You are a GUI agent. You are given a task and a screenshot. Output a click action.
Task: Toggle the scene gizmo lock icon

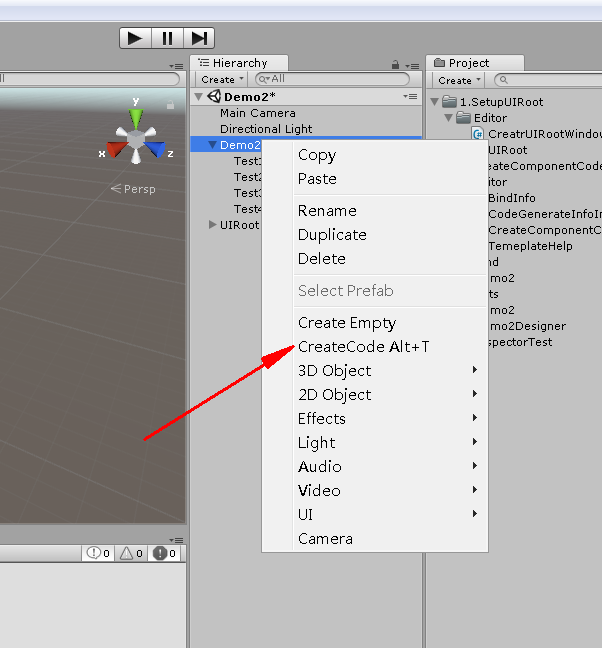[170, 105]
